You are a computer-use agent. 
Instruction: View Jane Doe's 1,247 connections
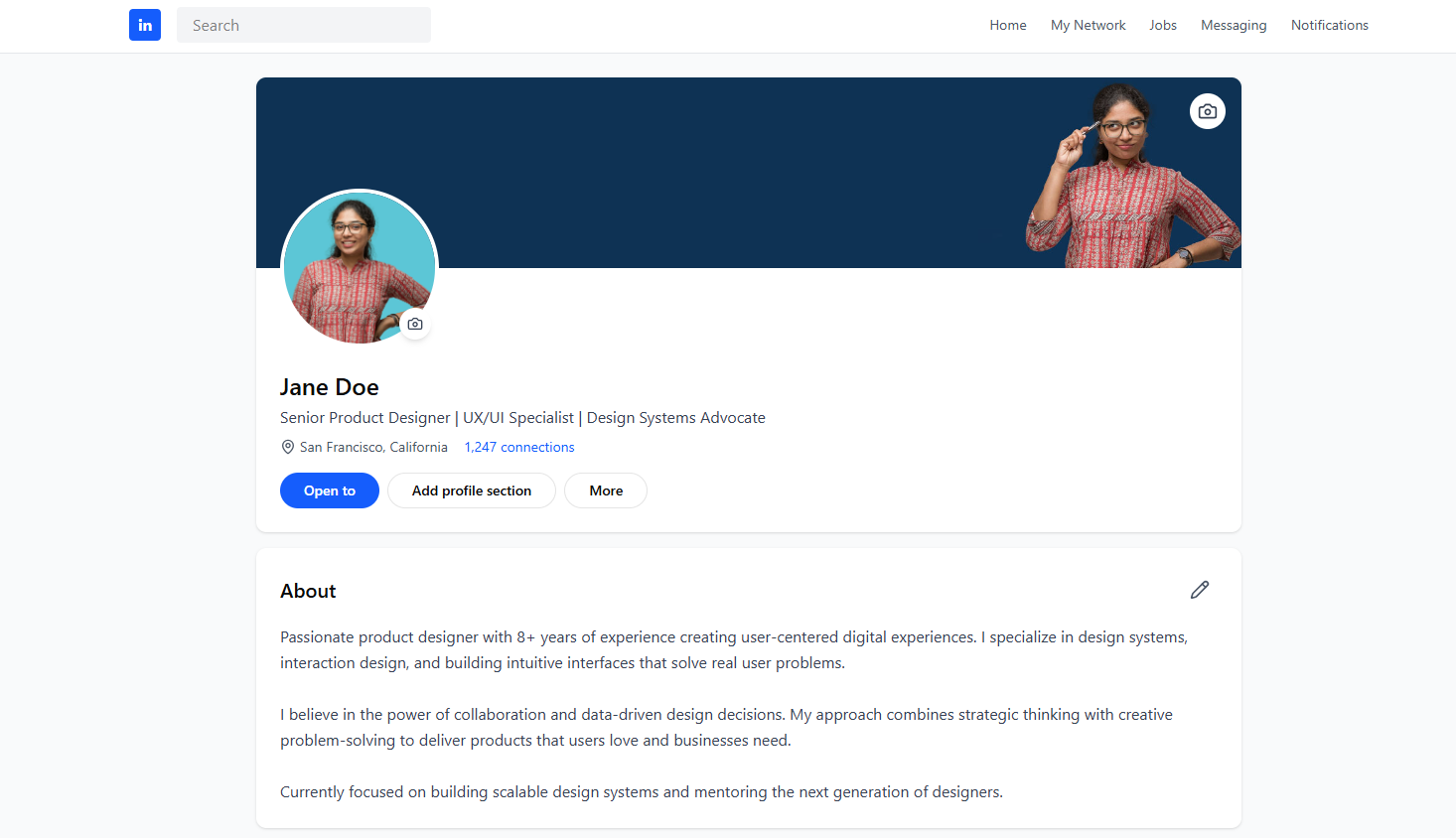point(518,447)
